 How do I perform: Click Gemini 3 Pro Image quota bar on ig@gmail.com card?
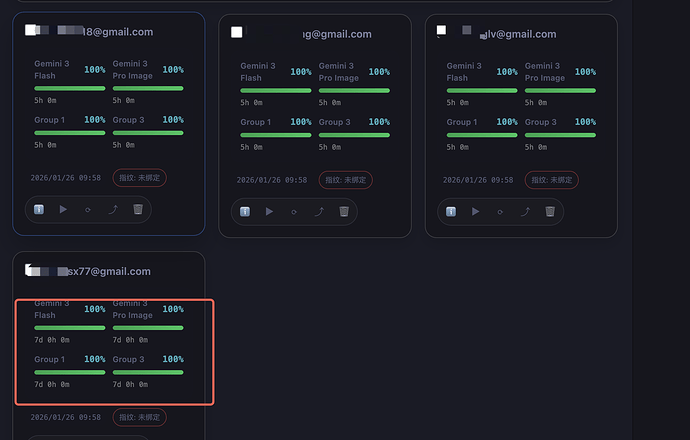pyautogui.click(x=354, y=91)
